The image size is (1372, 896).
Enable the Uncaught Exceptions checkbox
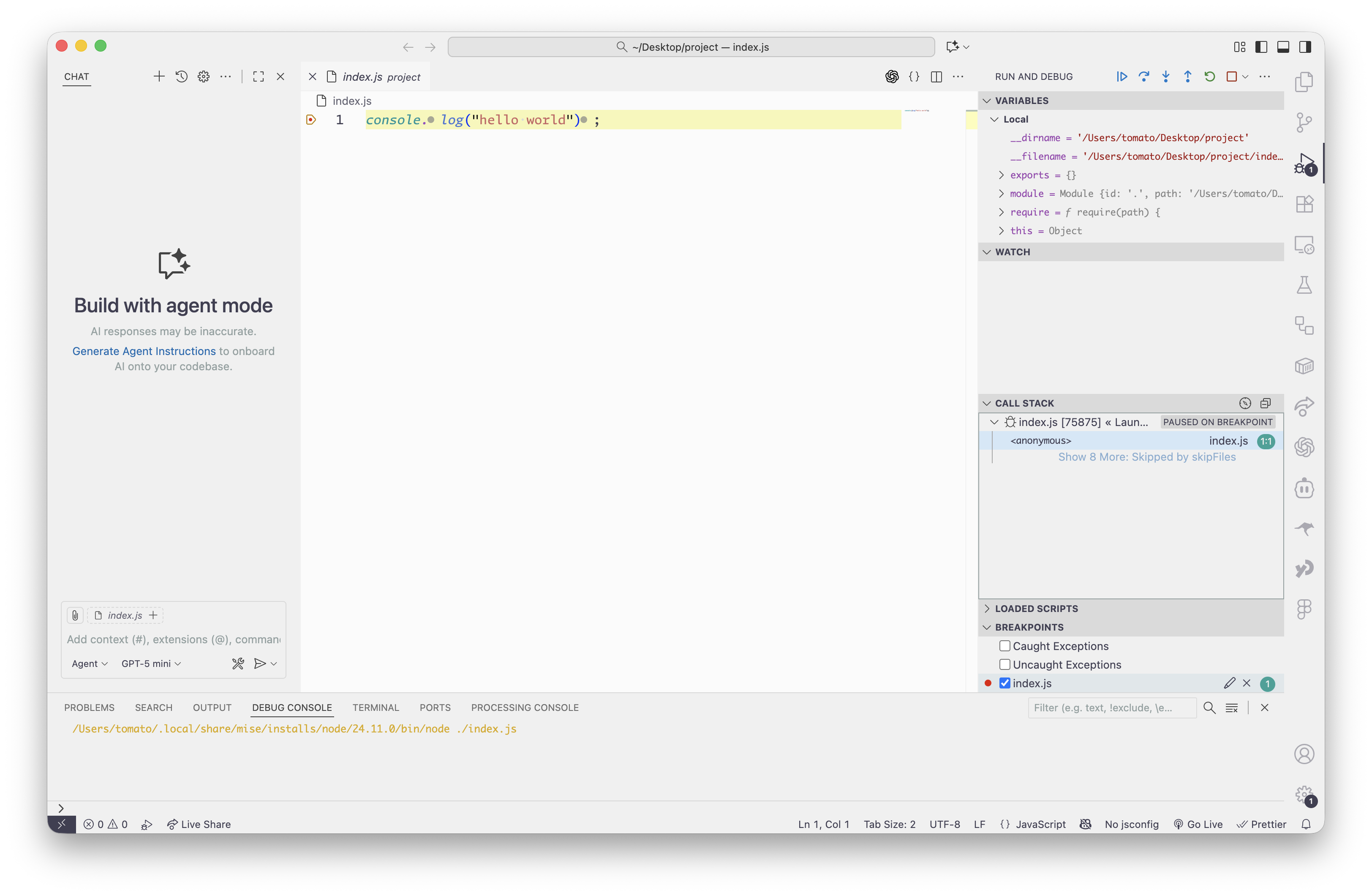point(1005,664)
